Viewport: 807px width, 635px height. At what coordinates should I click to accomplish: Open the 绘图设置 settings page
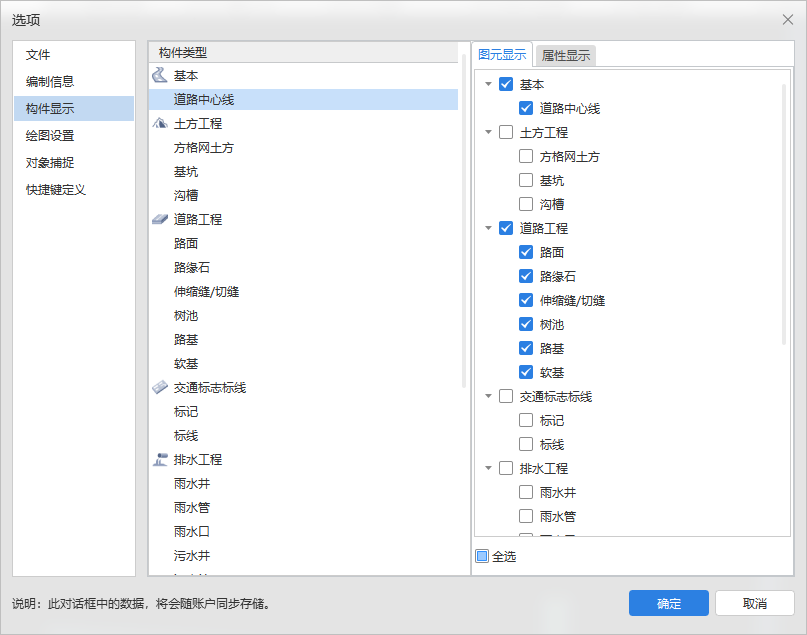click(50, 135)
